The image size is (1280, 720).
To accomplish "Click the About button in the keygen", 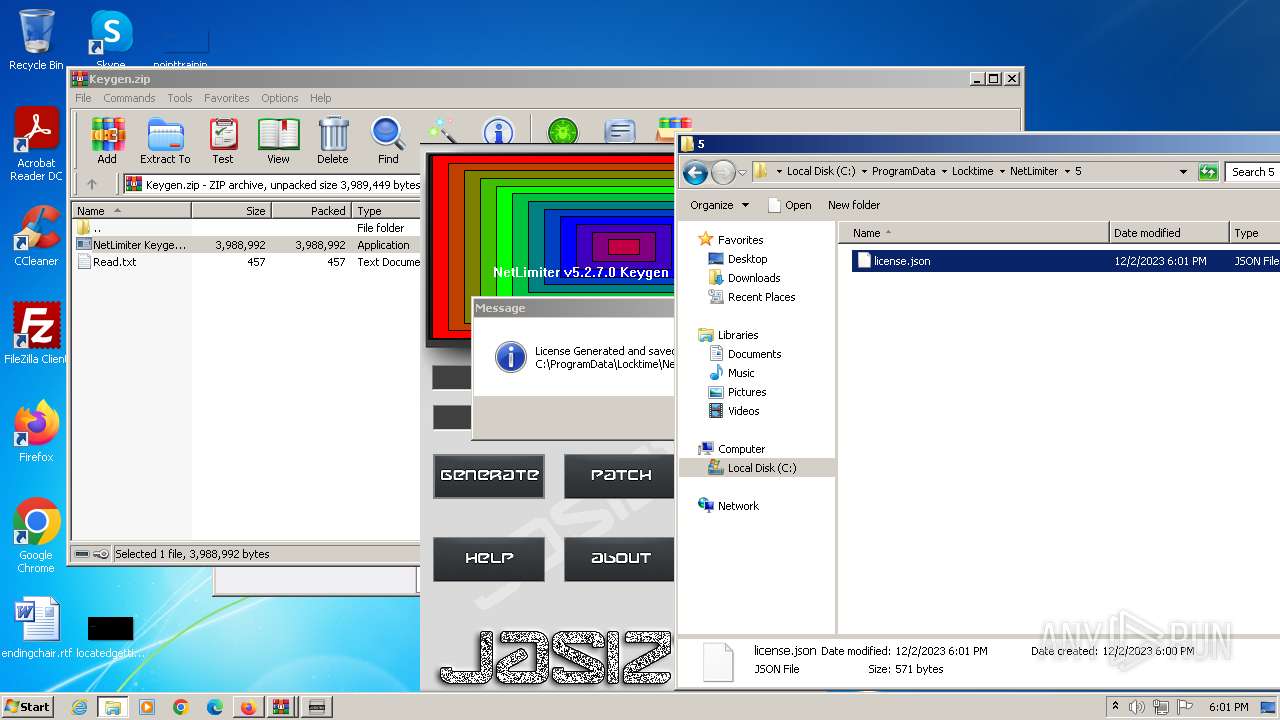I will [619, 559].
